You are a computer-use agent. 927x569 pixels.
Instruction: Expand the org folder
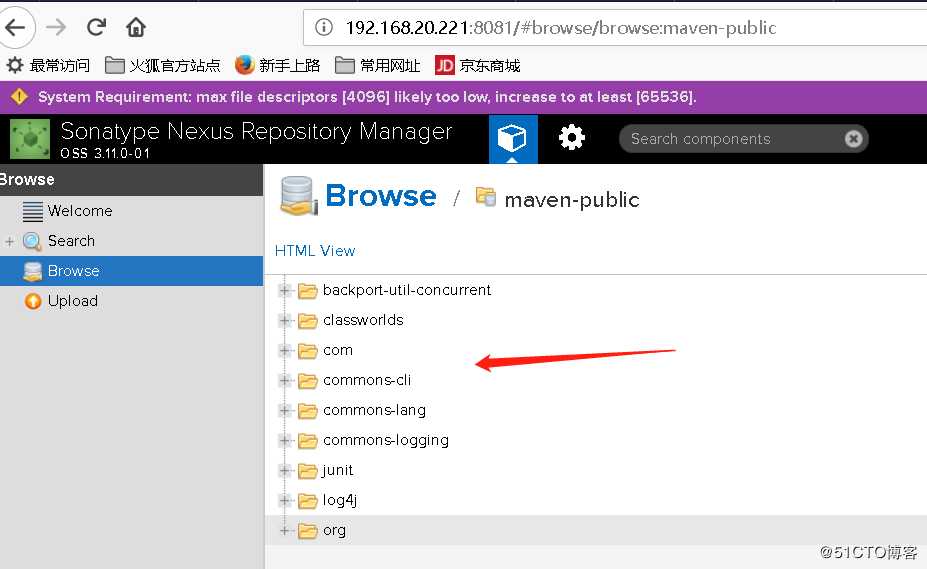(x=284, y=531)
